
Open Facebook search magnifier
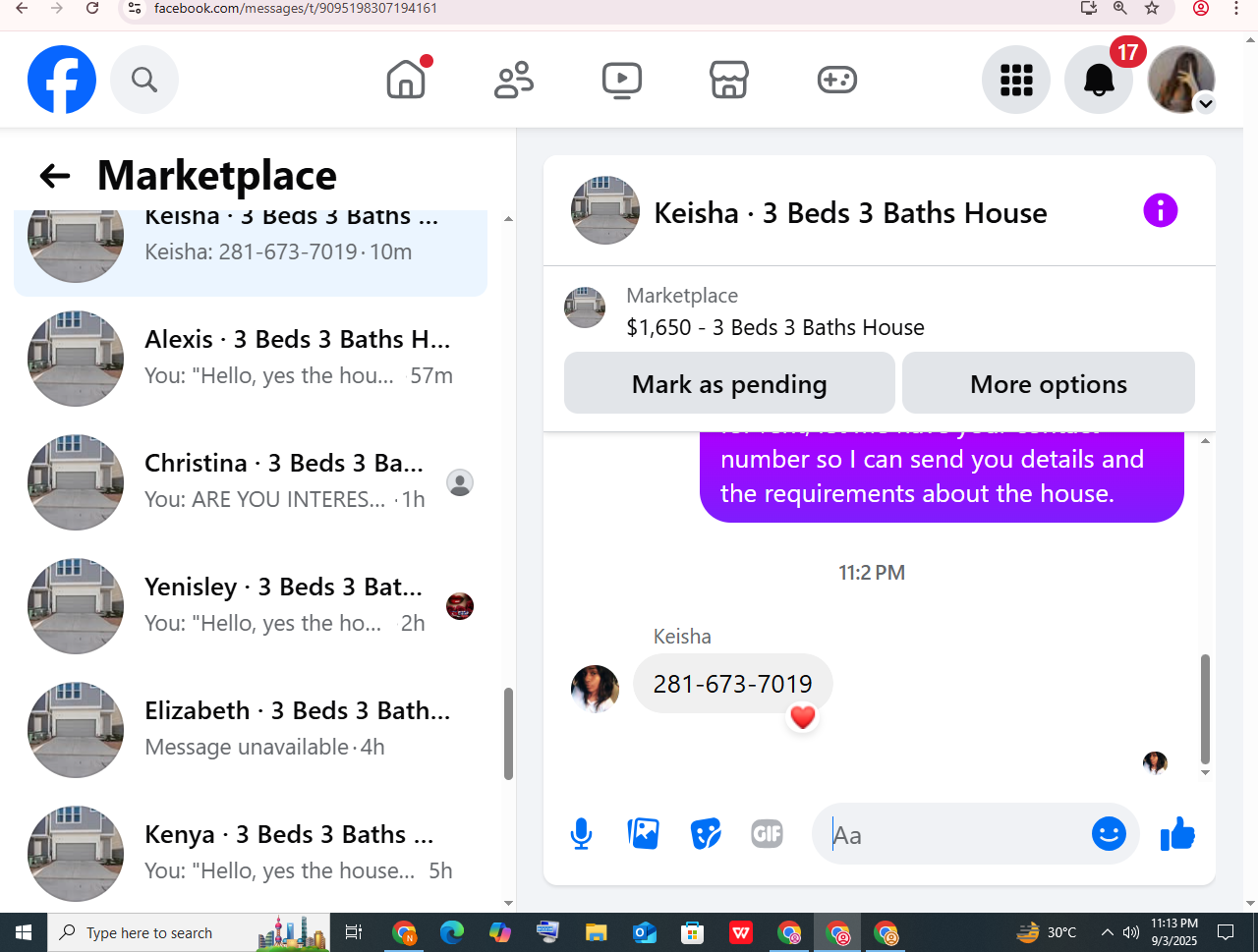[x=144, y=80]
